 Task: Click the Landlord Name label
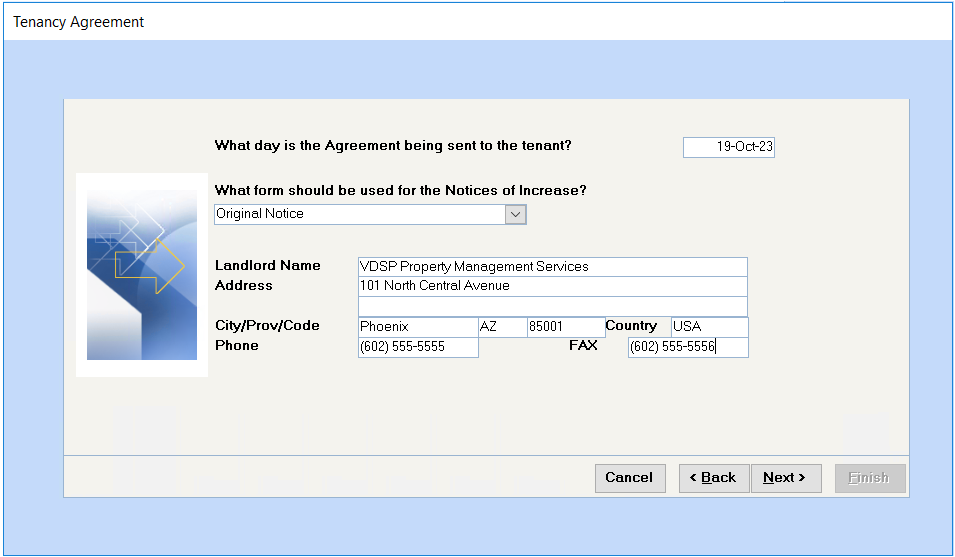coord(268,266)
